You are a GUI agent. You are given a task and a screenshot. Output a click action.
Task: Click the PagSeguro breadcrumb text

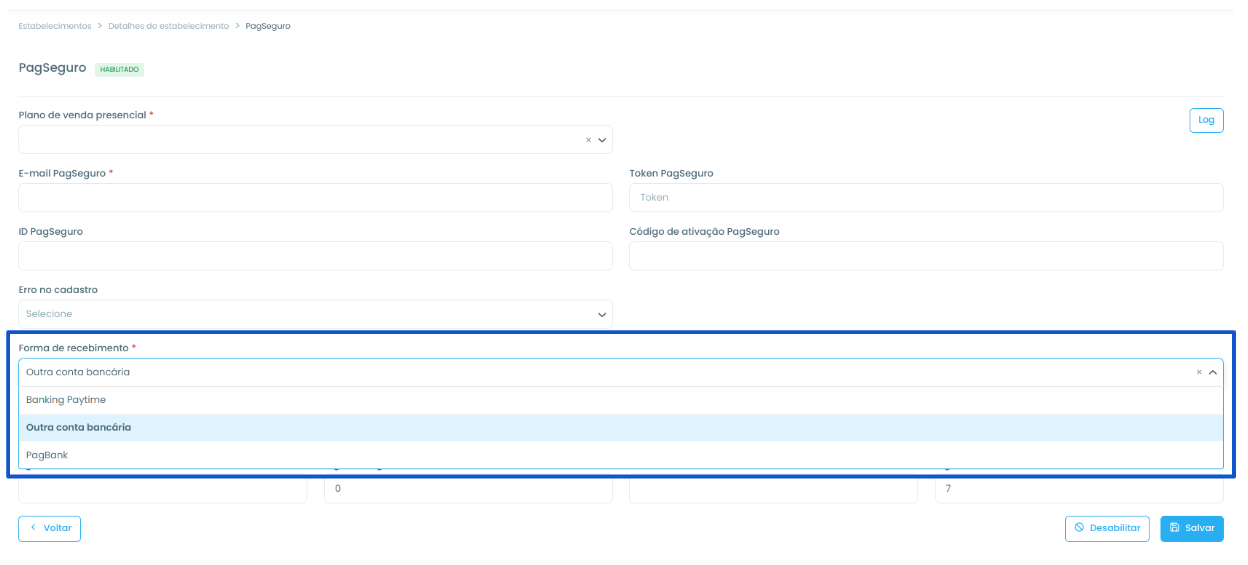(268, 26)
